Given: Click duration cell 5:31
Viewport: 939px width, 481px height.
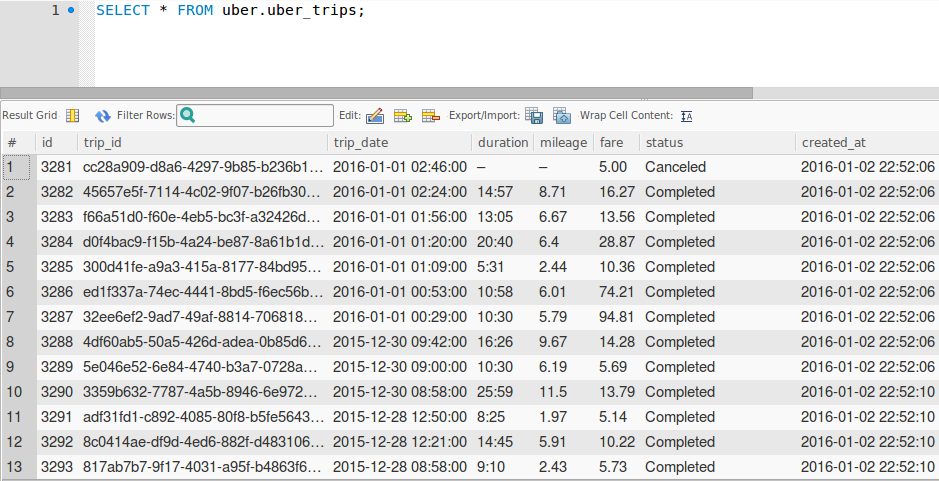Looking at the screenshot, I should [x=502, y=267].
